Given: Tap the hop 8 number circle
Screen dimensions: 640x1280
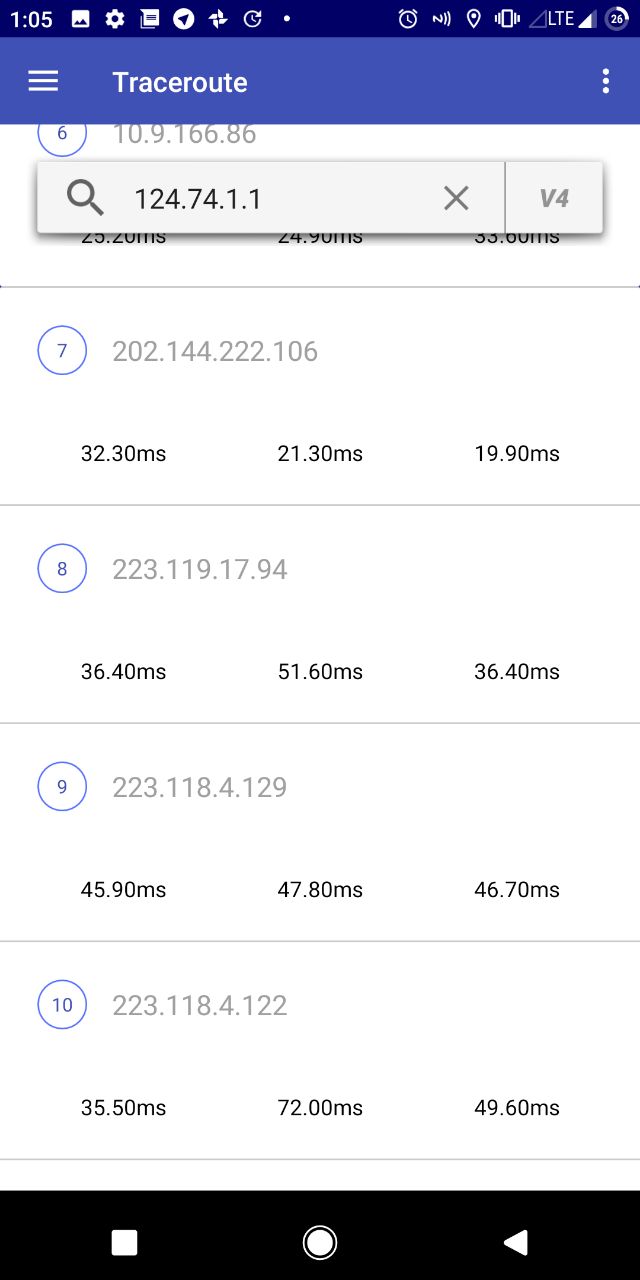Looking at the screenshot, I should [62, 569].
